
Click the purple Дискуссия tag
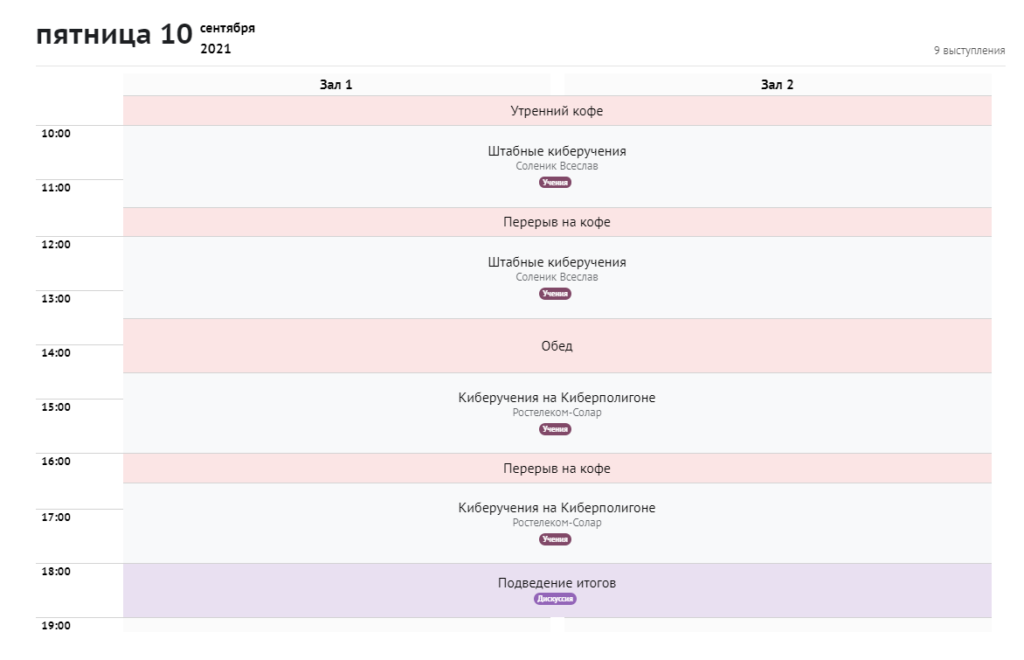tap(555, 599)
